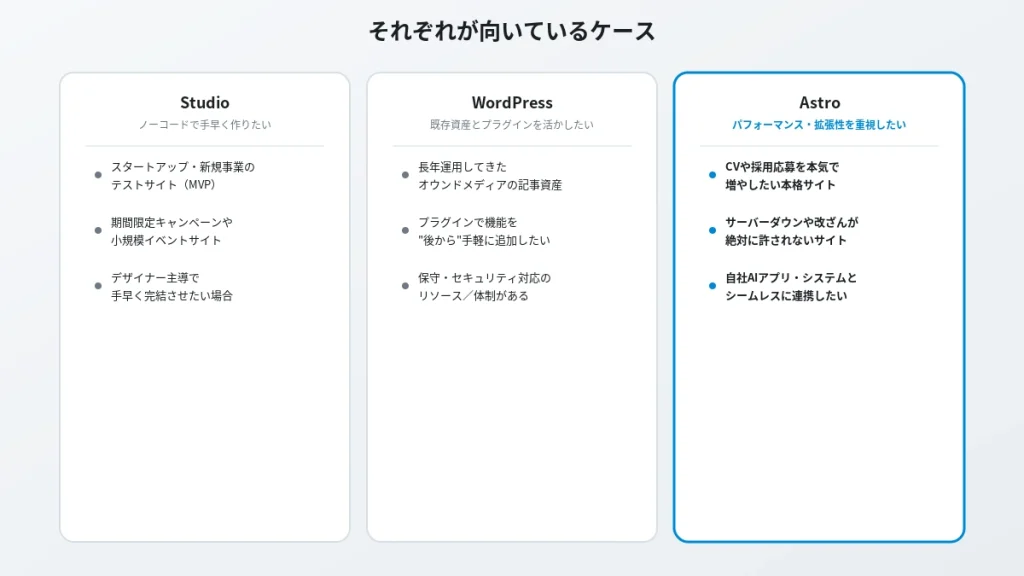Click text サーバーダウンや改ざんが絶対に許されないサイト

click(792, 231)
